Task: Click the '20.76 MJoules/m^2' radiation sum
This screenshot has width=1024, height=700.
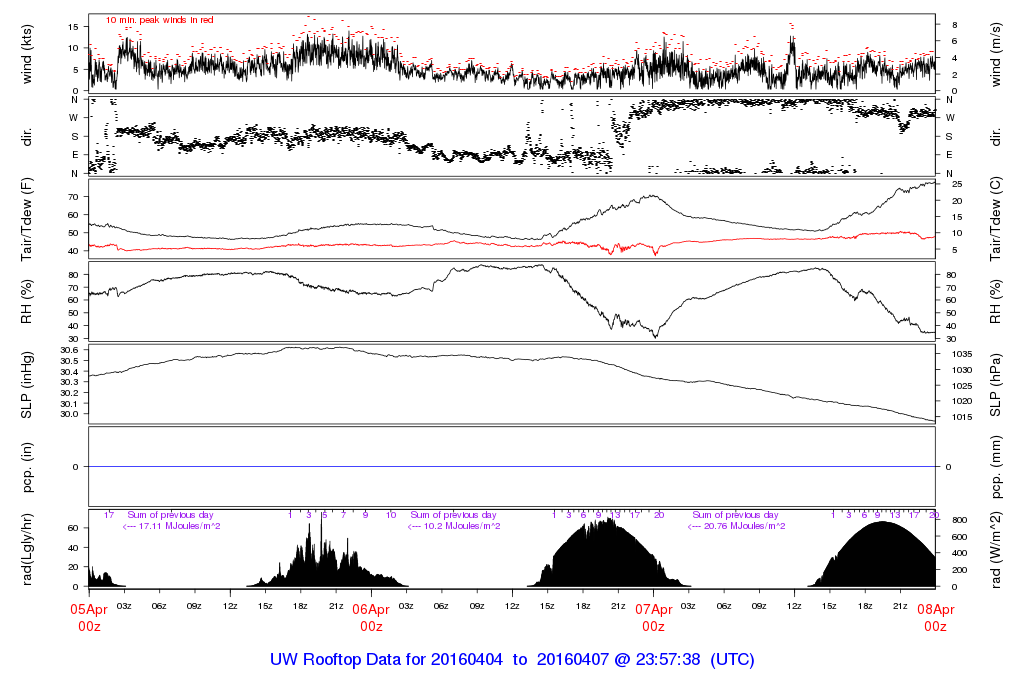Action: coord(744,526)
